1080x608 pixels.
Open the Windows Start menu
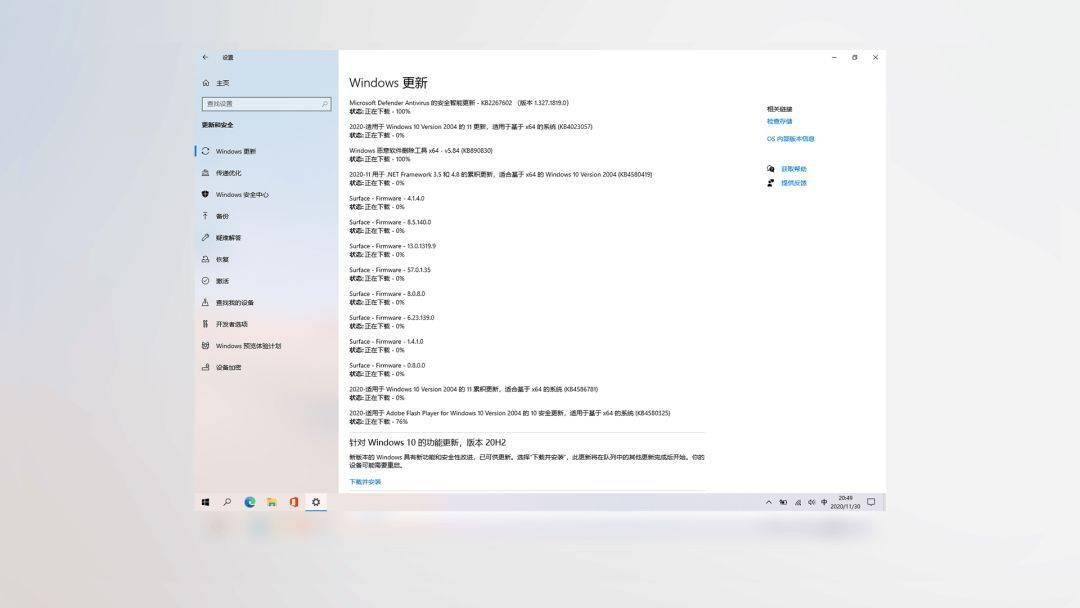pos(205,503)
